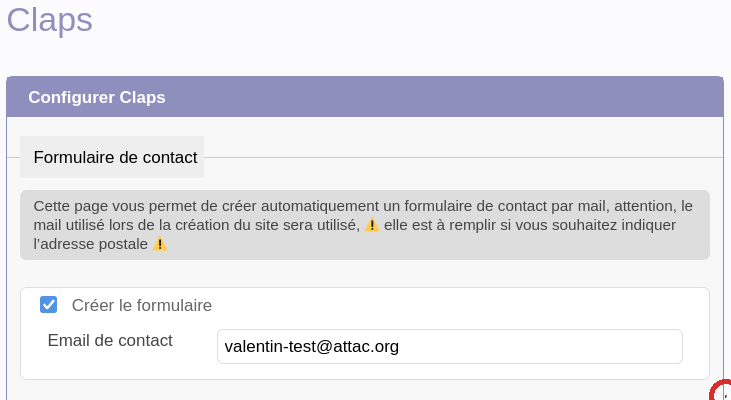Click the warning icon after "sera utilisé"
This screenshot has height=400, width=731.
(372, 225)
